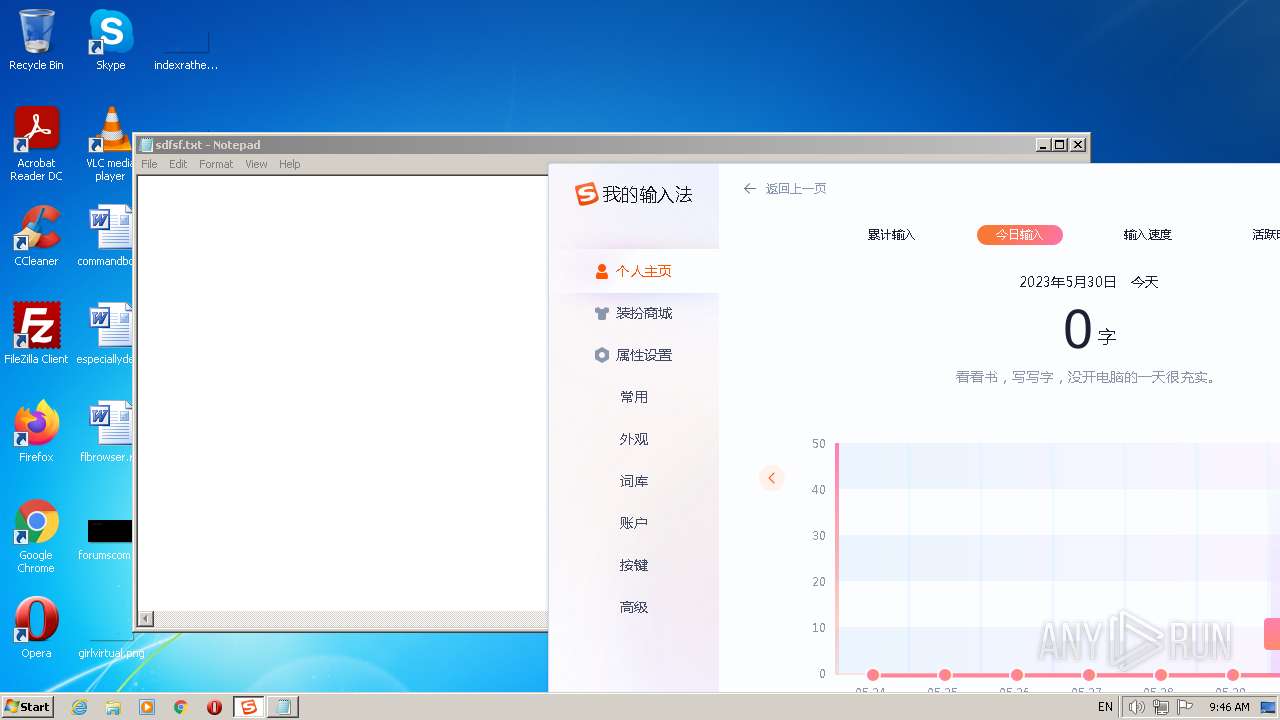Open Chrome from the taskbar
This screenshot has width=1280, height=720.
181,707
